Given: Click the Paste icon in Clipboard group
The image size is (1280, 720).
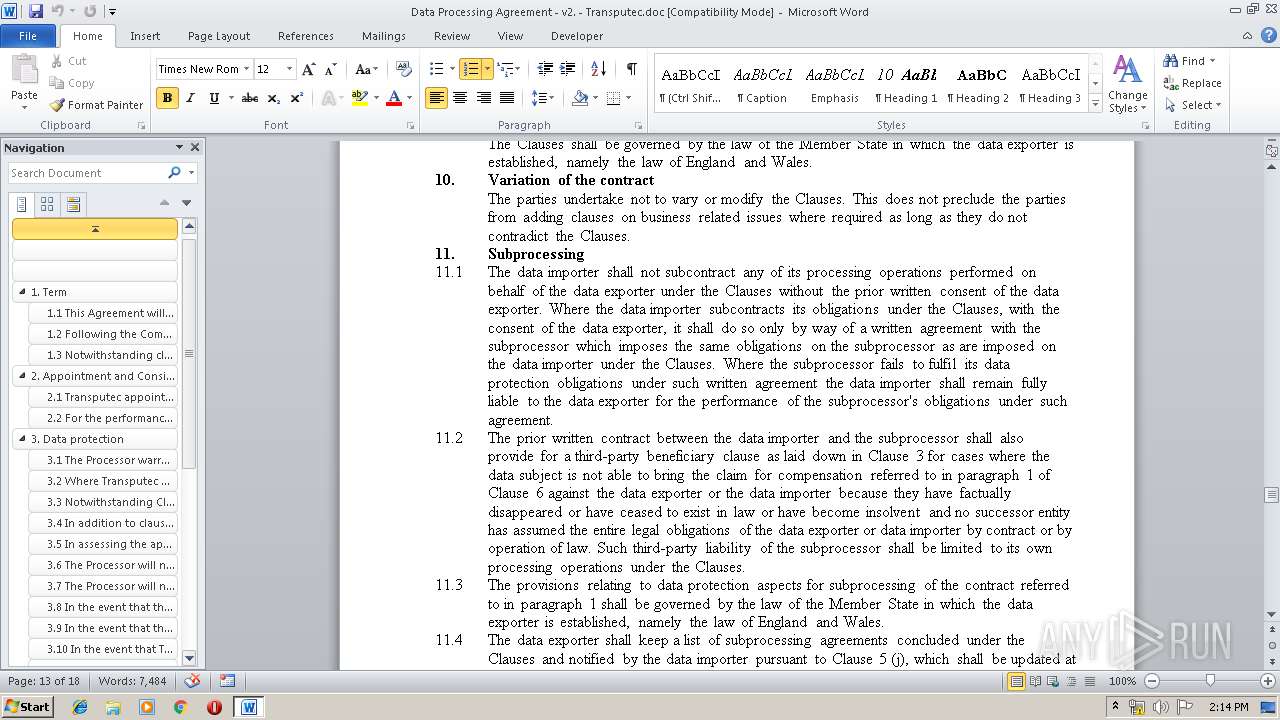Looking at the screenshot, I should click(24, 72).
